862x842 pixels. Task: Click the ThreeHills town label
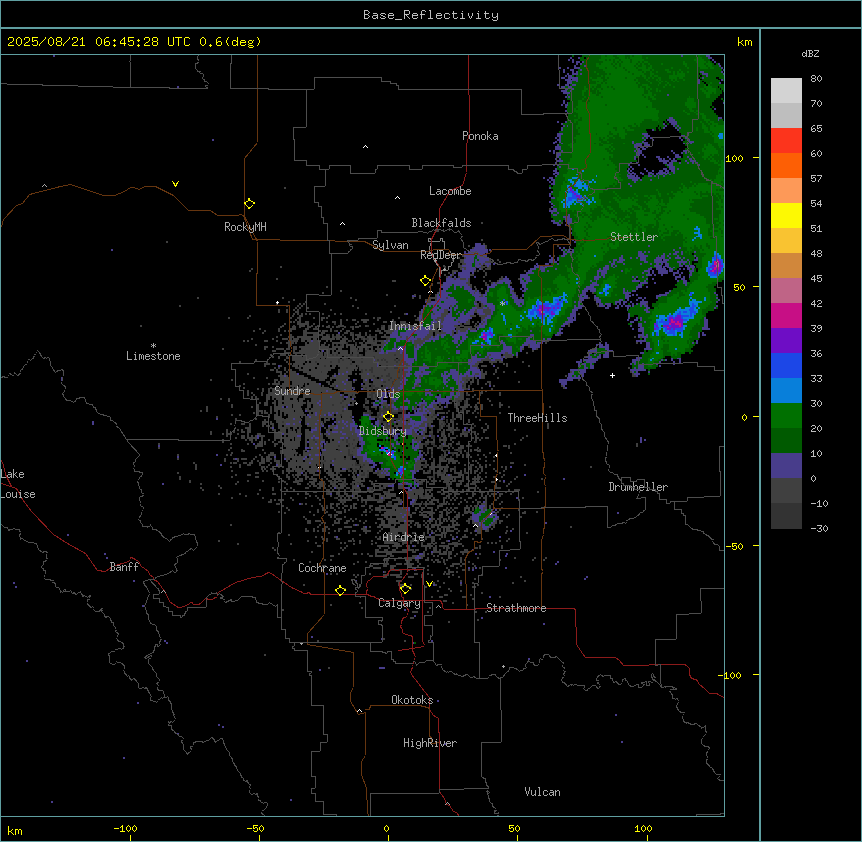point(537,418)
